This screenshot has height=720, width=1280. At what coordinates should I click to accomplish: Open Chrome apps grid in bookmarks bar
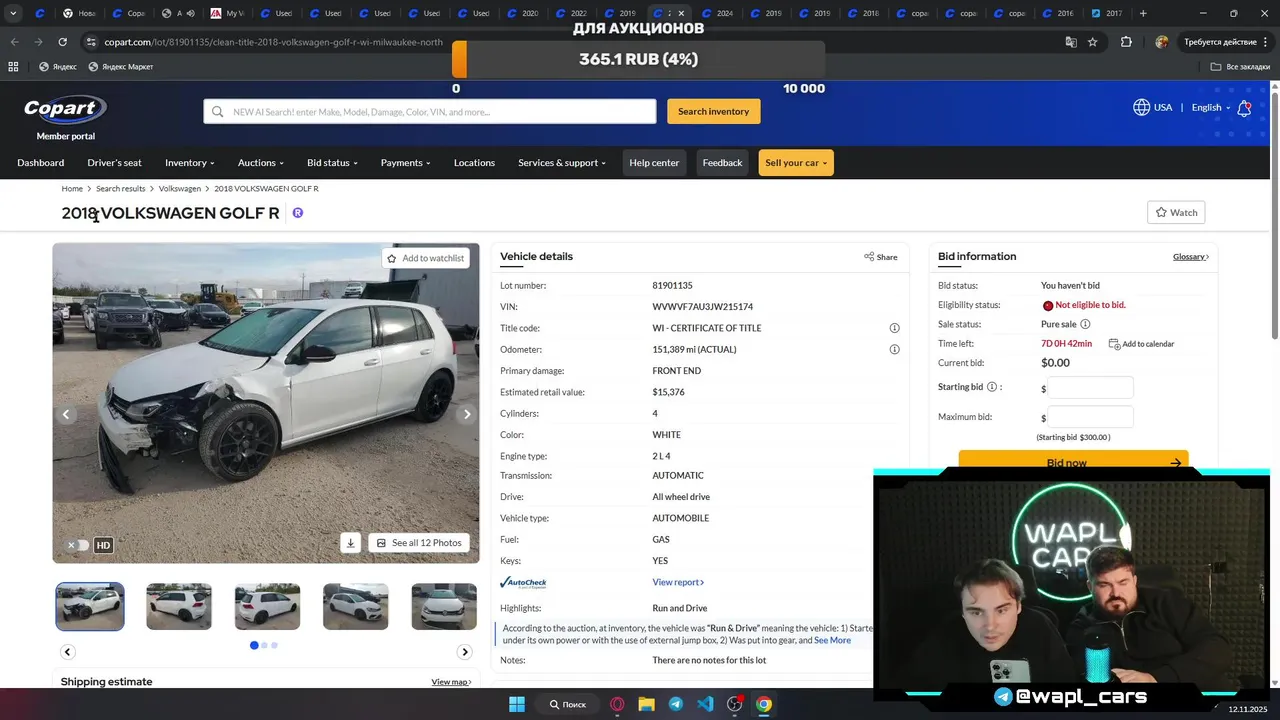point(13,67)
